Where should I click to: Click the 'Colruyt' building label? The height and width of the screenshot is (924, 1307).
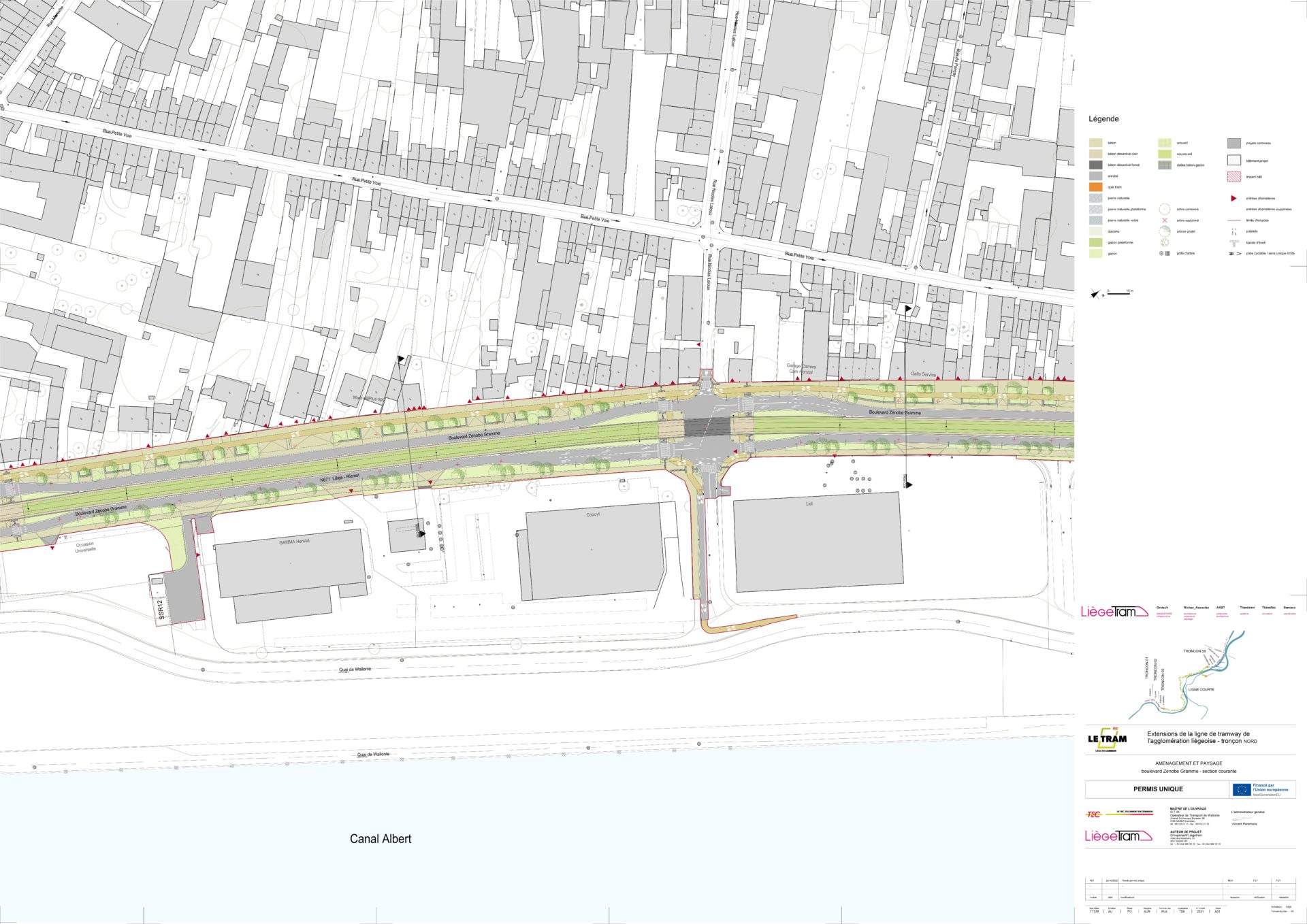pos(593,514)
